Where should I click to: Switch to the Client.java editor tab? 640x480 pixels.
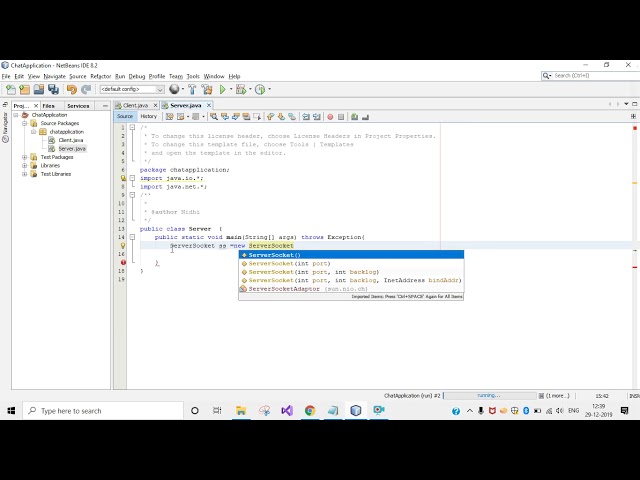click(136, 105)
